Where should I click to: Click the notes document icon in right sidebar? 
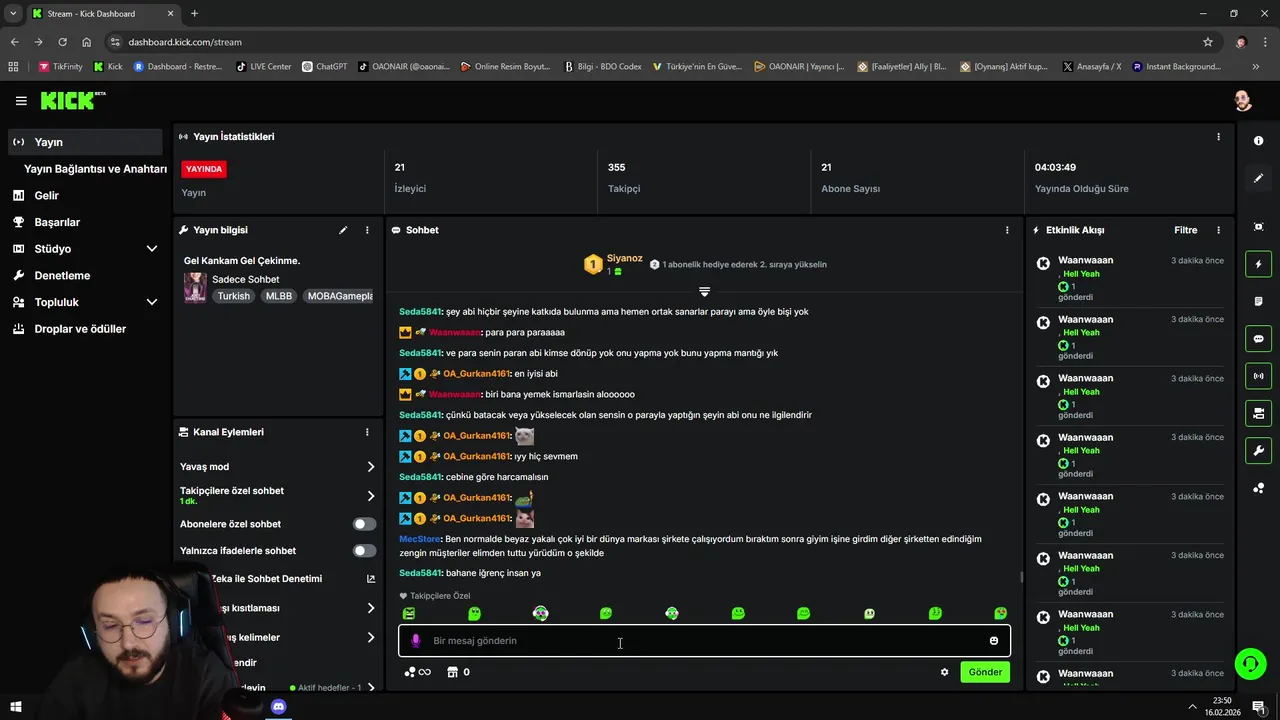[x=1258, y=301]
